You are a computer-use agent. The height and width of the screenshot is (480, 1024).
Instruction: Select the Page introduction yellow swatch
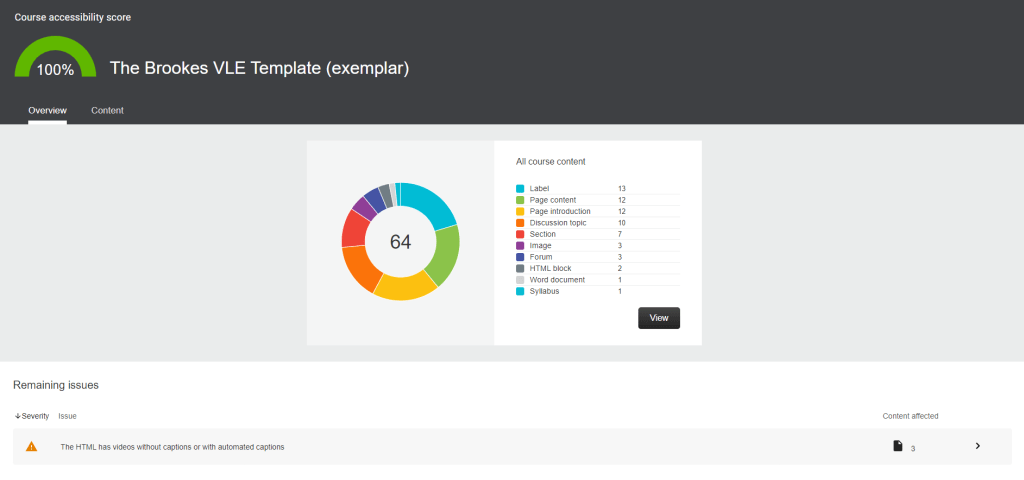pyautogui.click(x=520, y=212)
